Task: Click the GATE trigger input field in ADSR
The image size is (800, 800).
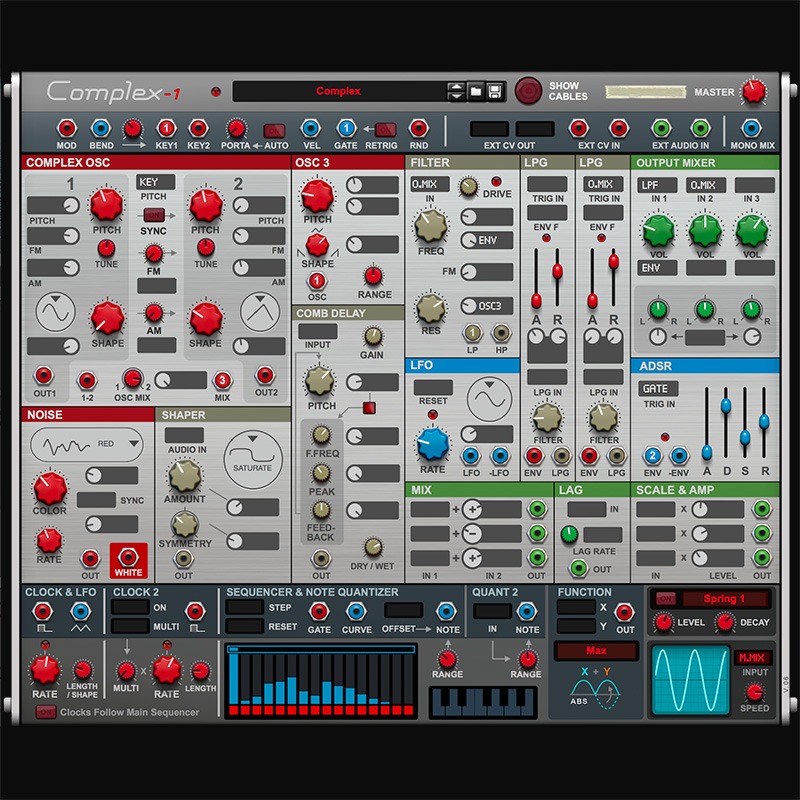Action: pos(658,389)
